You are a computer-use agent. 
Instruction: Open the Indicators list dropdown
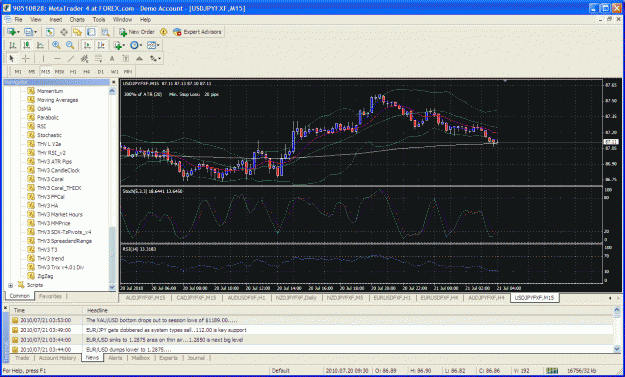point(119,45)
